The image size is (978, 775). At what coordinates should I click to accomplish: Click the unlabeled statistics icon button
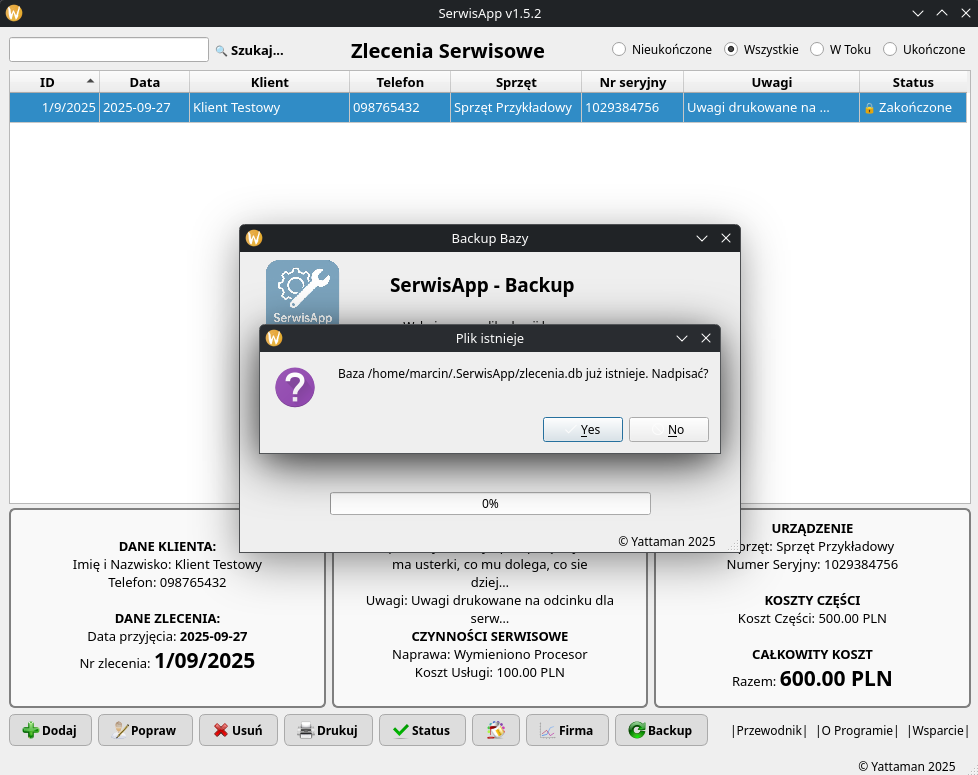coord(495,730)
